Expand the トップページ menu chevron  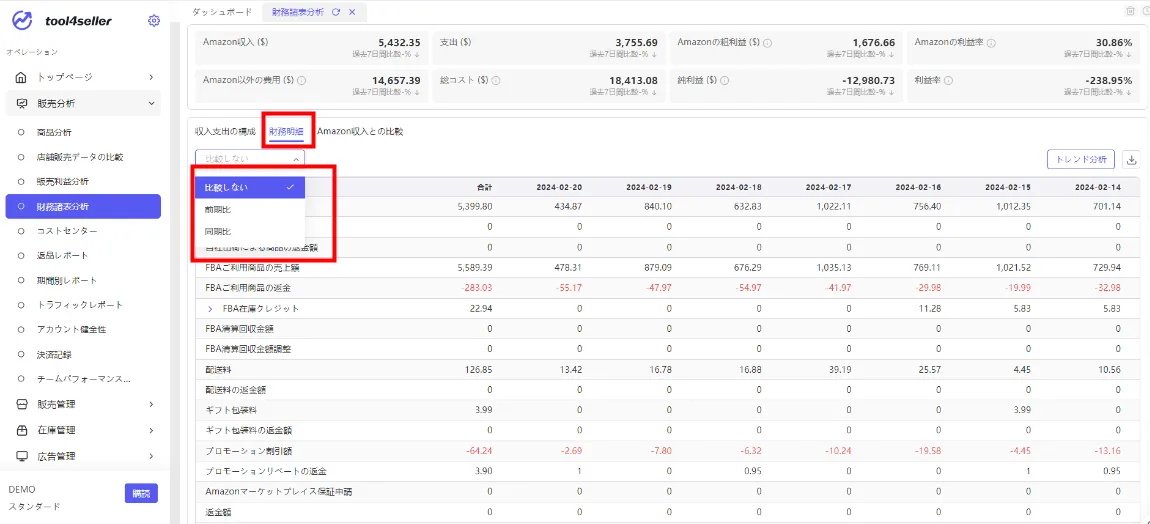(150, 77)
